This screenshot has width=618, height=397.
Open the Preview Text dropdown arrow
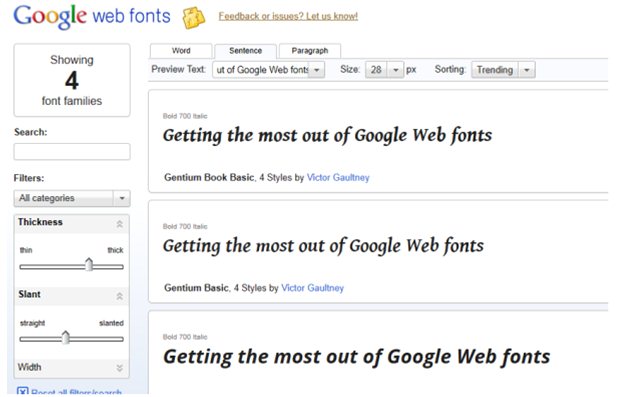click(316, 70)
